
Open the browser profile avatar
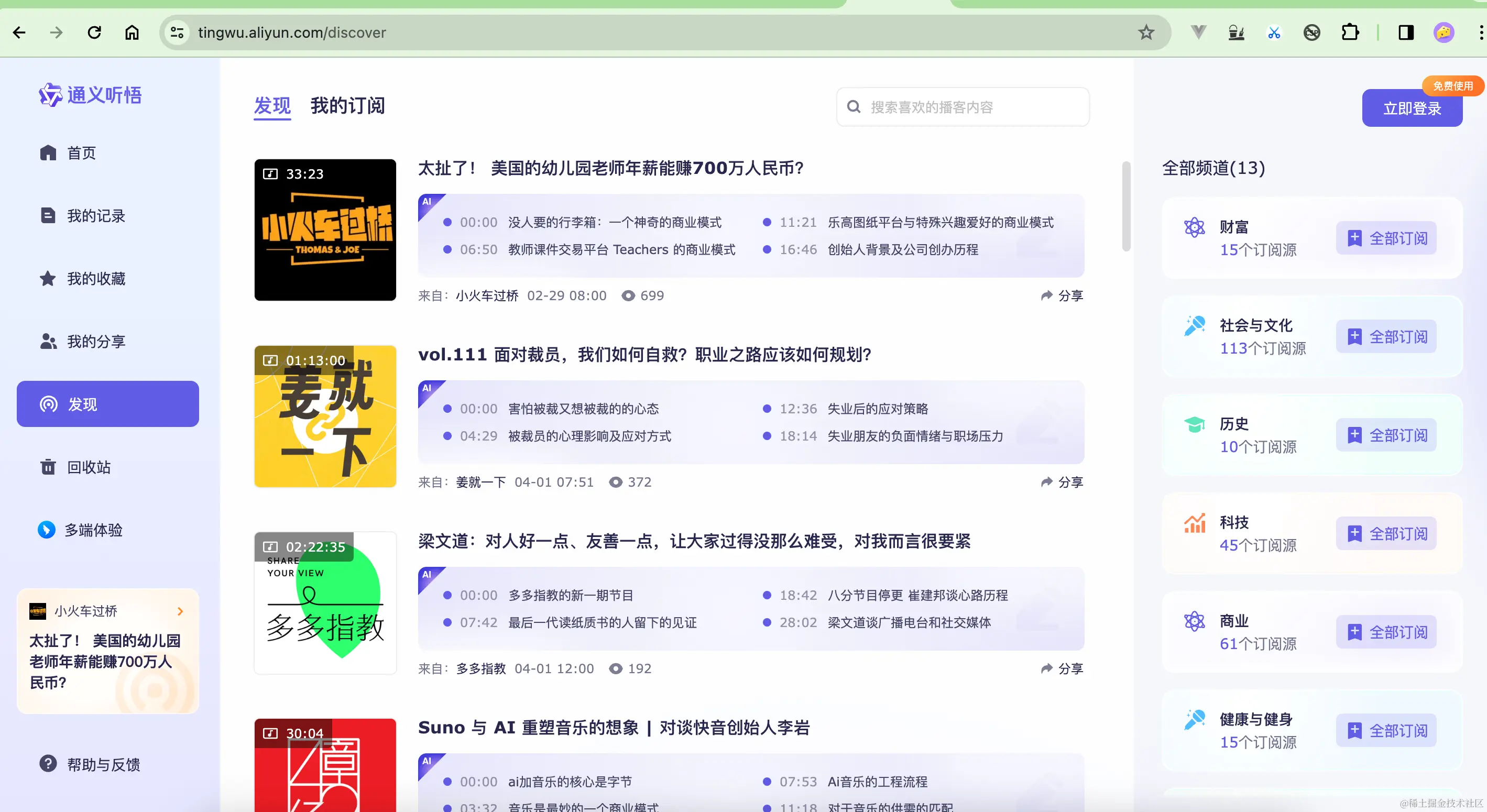point(1444,32)
